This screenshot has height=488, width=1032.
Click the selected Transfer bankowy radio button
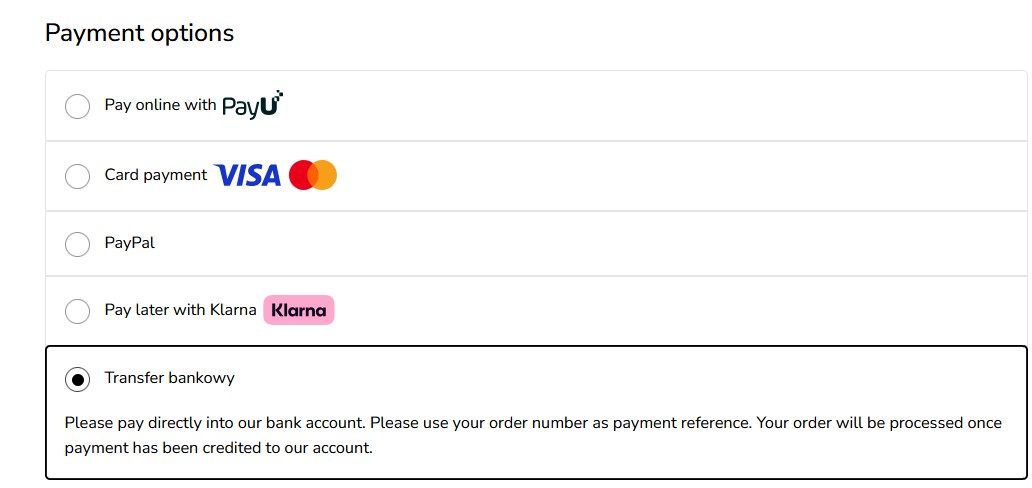[78, 379]
